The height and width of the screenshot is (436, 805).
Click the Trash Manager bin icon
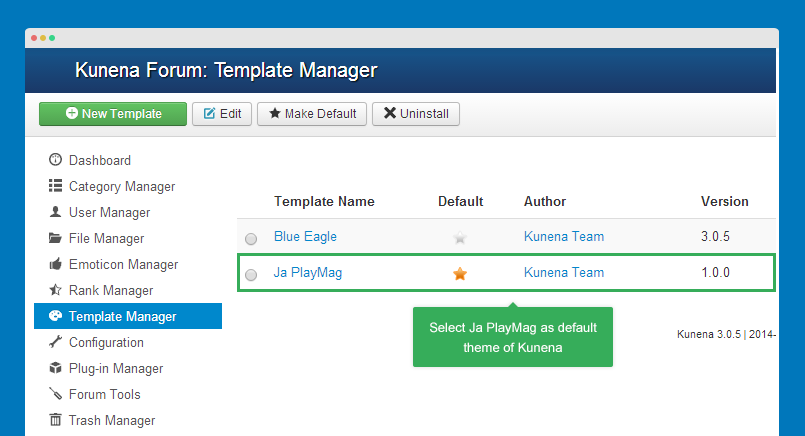click(x=55, y=420)
